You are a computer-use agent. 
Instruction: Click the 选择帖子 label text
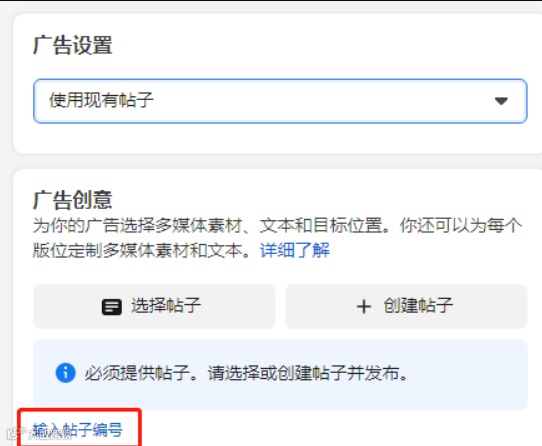coord(166,306)
